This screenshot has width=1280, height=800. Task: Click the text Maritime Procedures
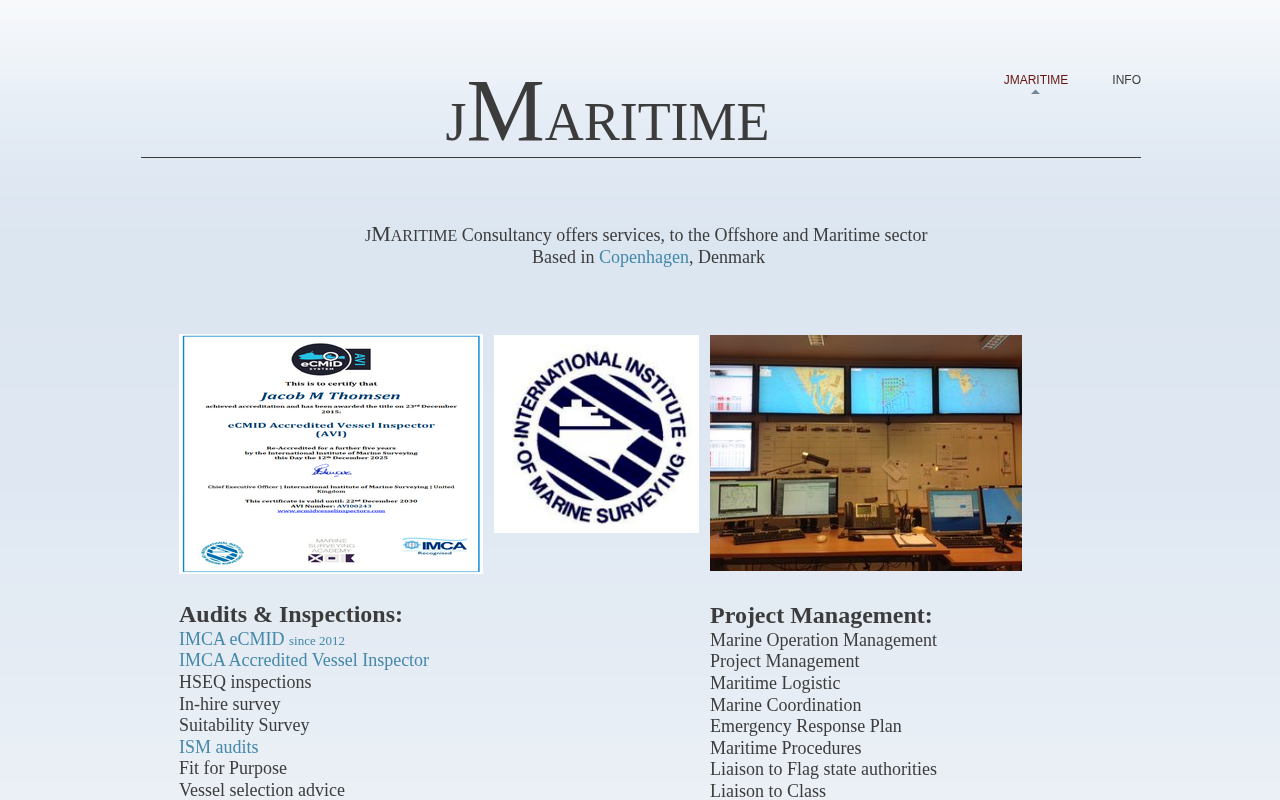coord(786,748)
